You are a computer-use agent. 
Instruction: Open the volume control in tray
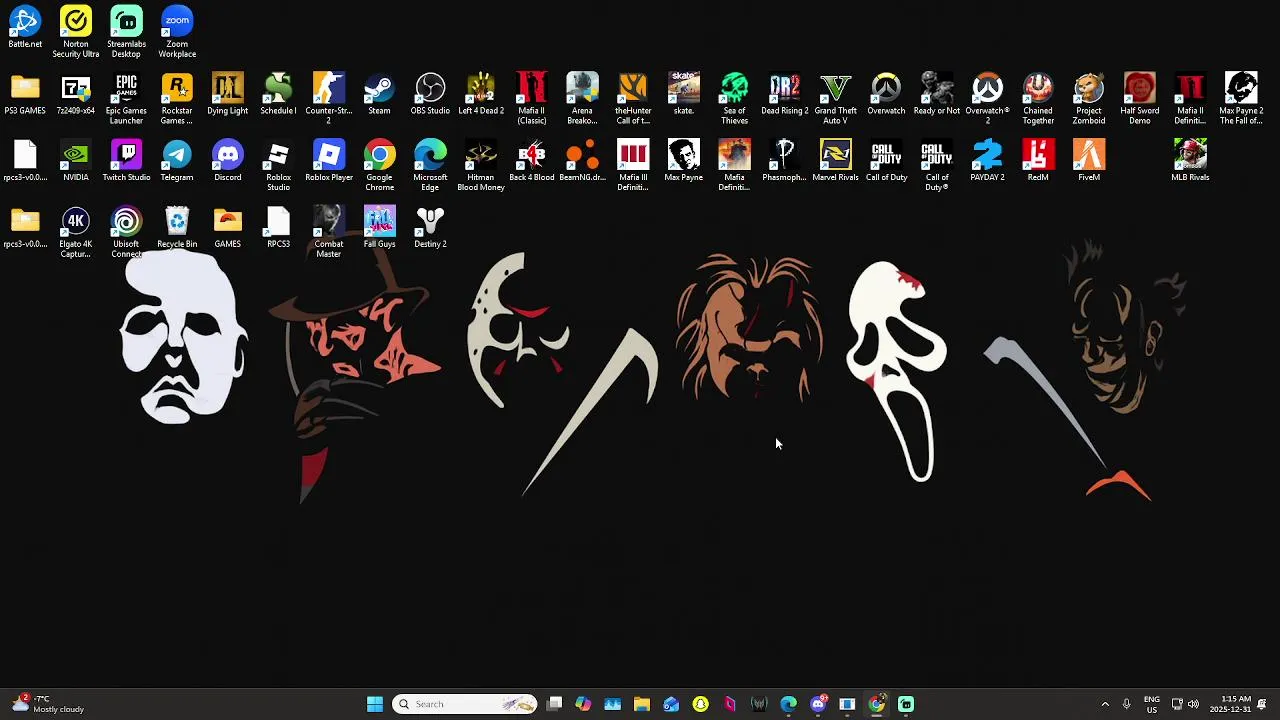pyautogui.click(x=1193, y=704)
